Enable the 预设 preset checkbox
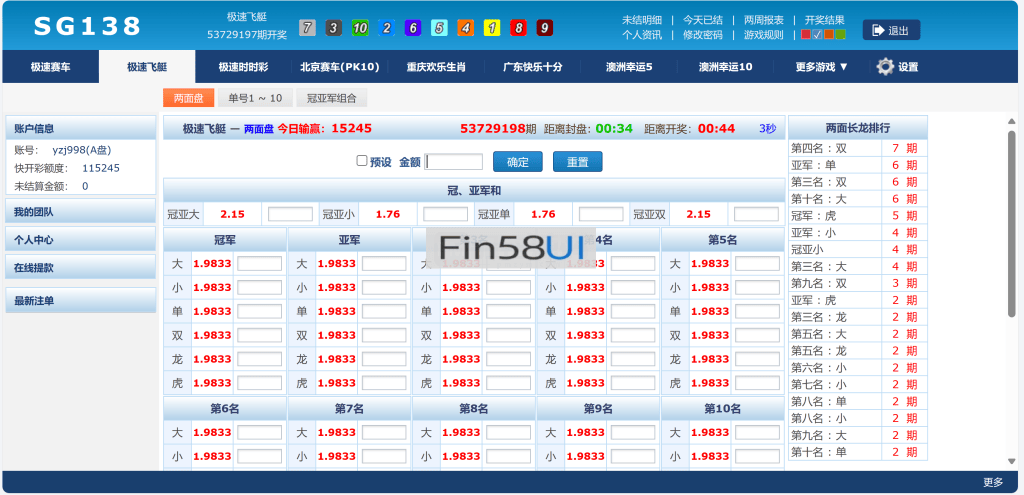1024x495 pixels. coord(362,161)
